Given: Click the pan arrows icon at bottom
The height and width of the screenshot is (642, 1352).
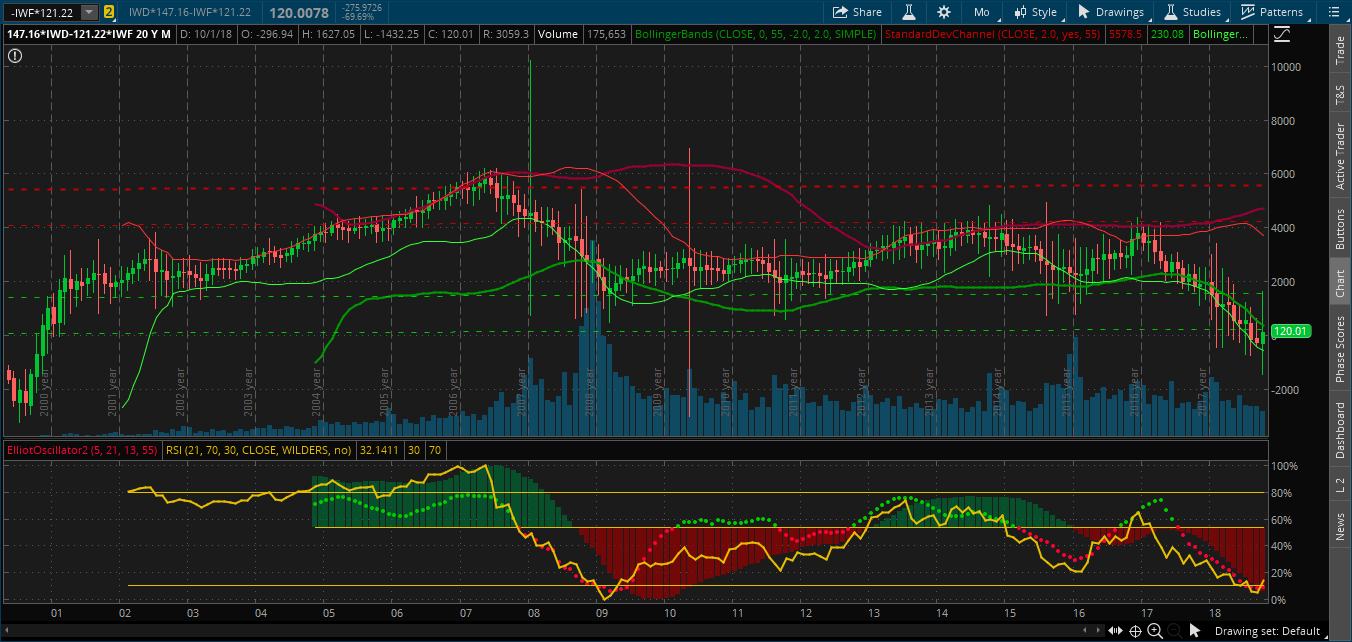Looking at the screenshot, I should pos(1115,631).
